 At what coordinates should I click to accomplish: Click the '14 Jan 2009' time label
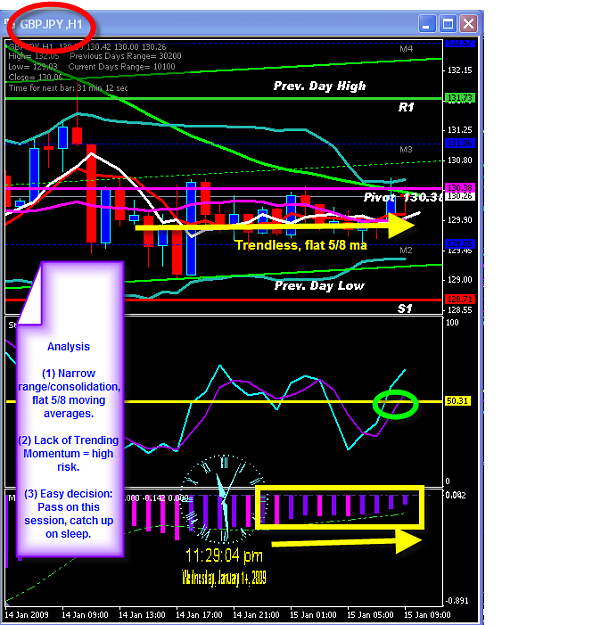(x=26, y=615)
